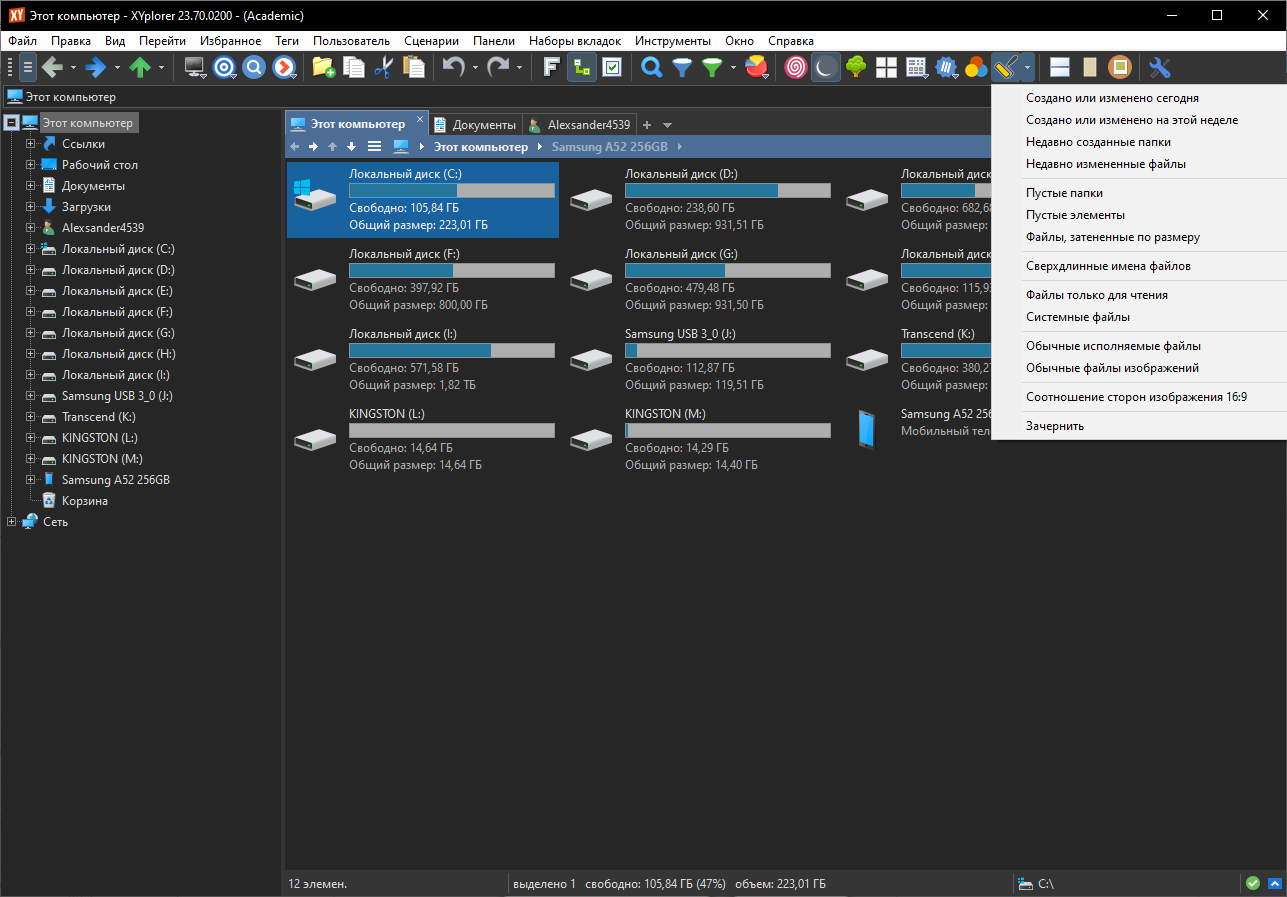Image resolution: width=1287 pixels, height=897 pixels.
Task: Select Корзина in the tree
Action: click(85, 501)
